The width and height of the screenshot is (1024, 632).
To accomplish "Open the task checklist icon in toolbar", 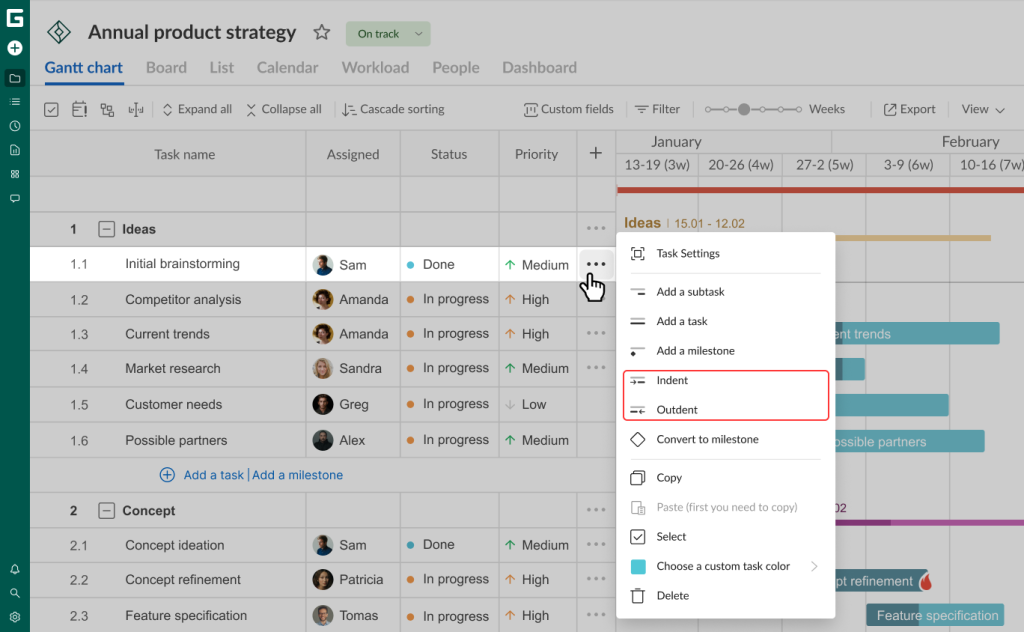I will 51,109.
